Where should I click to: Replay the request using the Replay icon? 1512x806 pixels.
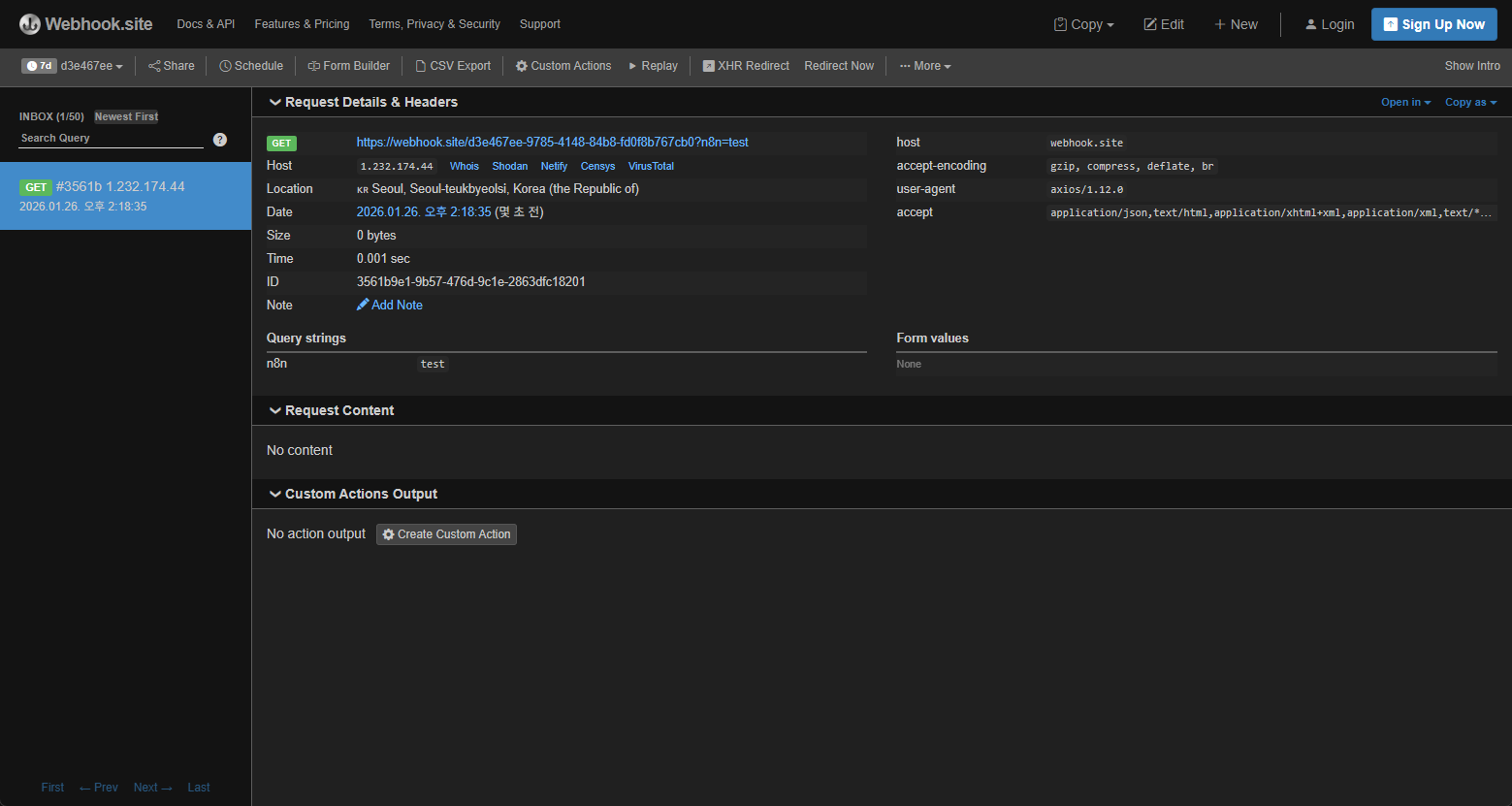(x=635, y=66)
